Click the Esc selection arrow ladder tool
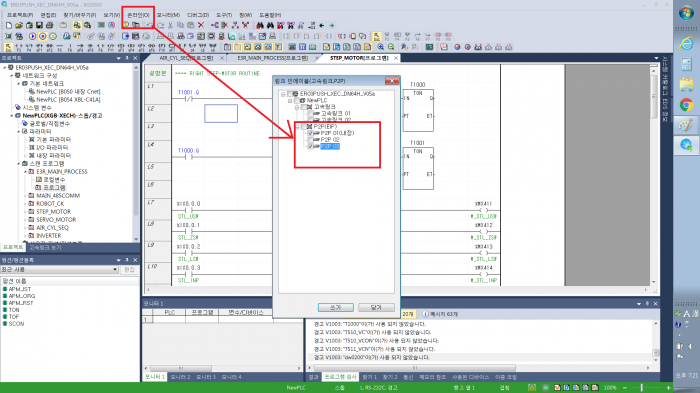Screen dimensions: 700x393 (8, 47)
